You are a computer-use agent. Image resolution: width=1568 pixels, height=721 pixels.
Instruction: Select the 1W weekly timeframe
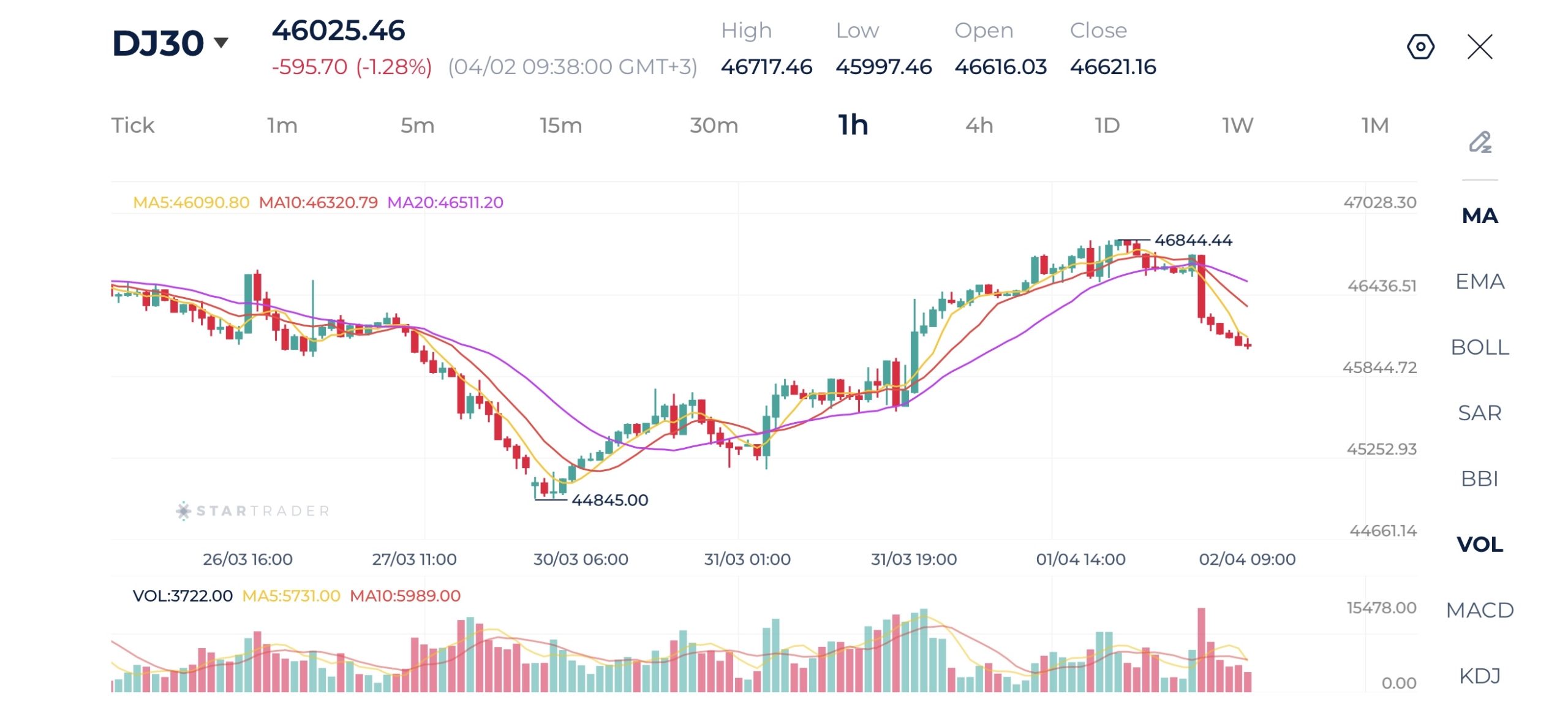(1237, 126)
